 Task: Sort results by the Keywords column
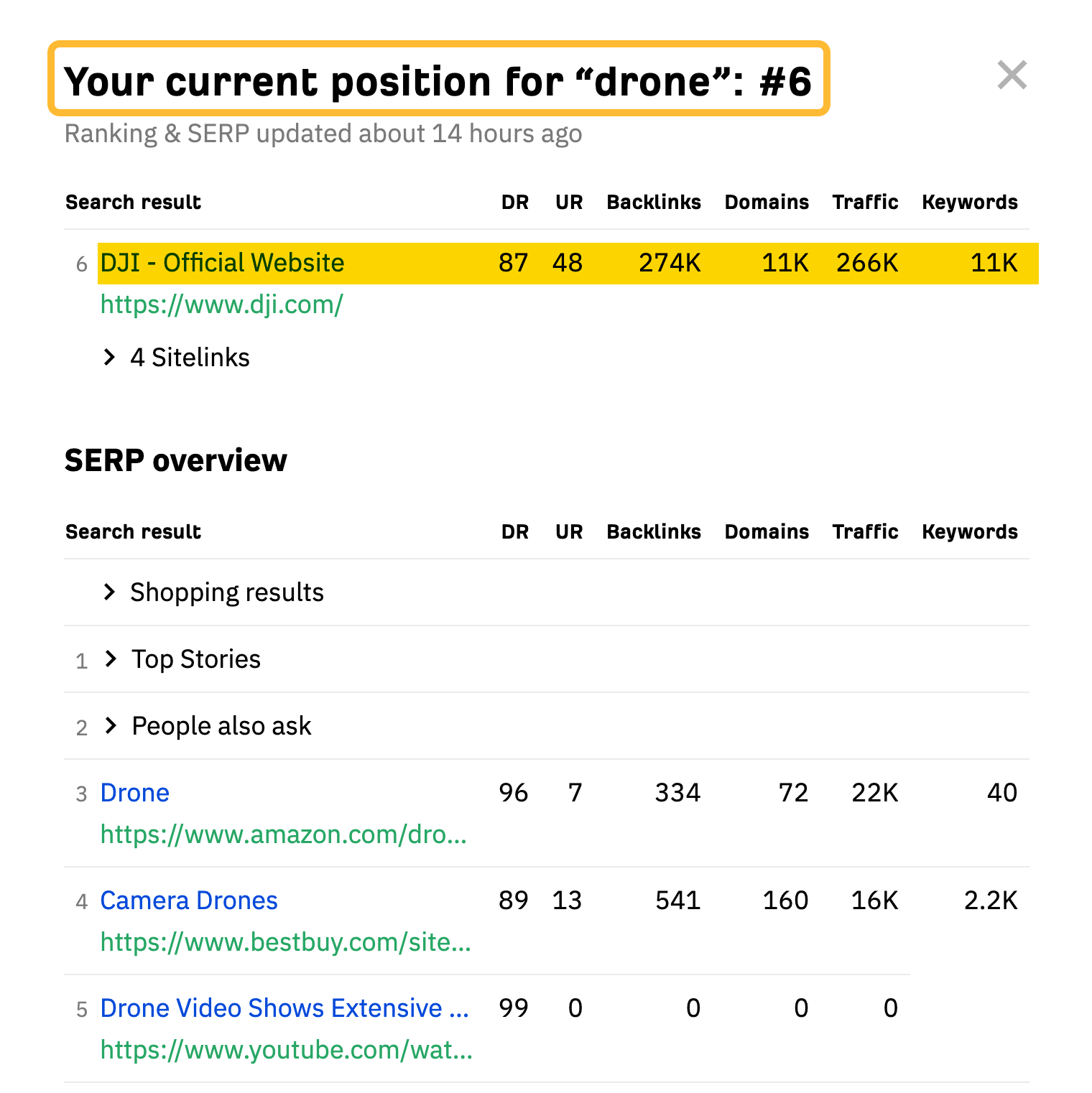coord(970,531)
